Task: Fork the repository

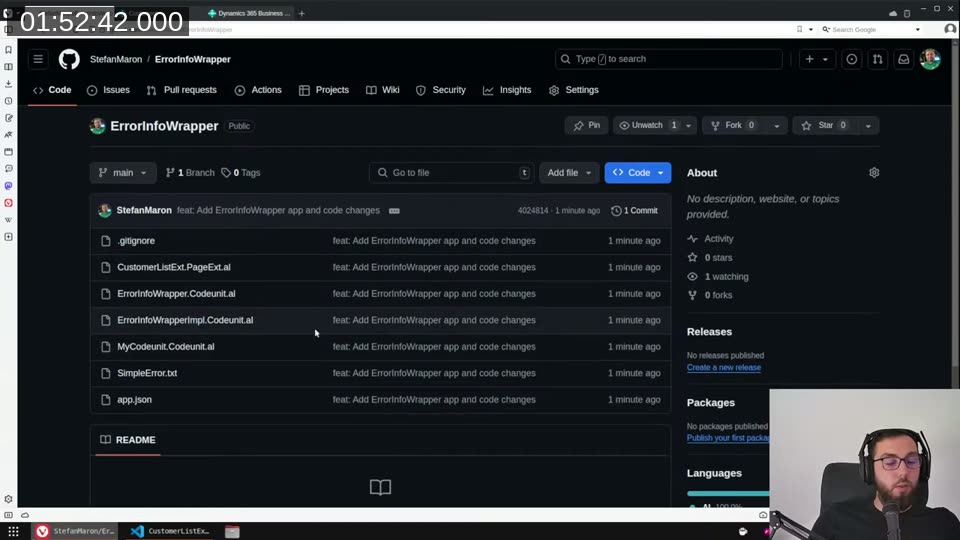Action: pos(734,126)
